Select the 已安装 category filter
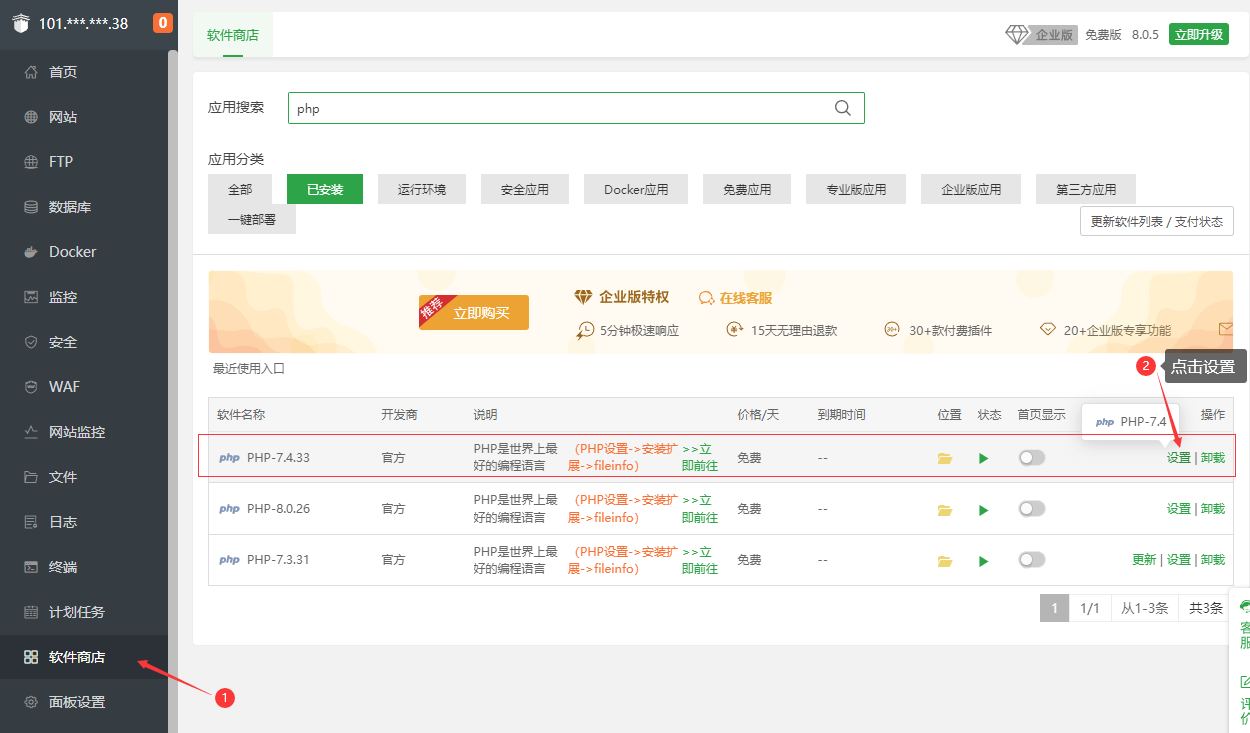Viewport: 1250px width, 733px height. [x=324, y=188]
